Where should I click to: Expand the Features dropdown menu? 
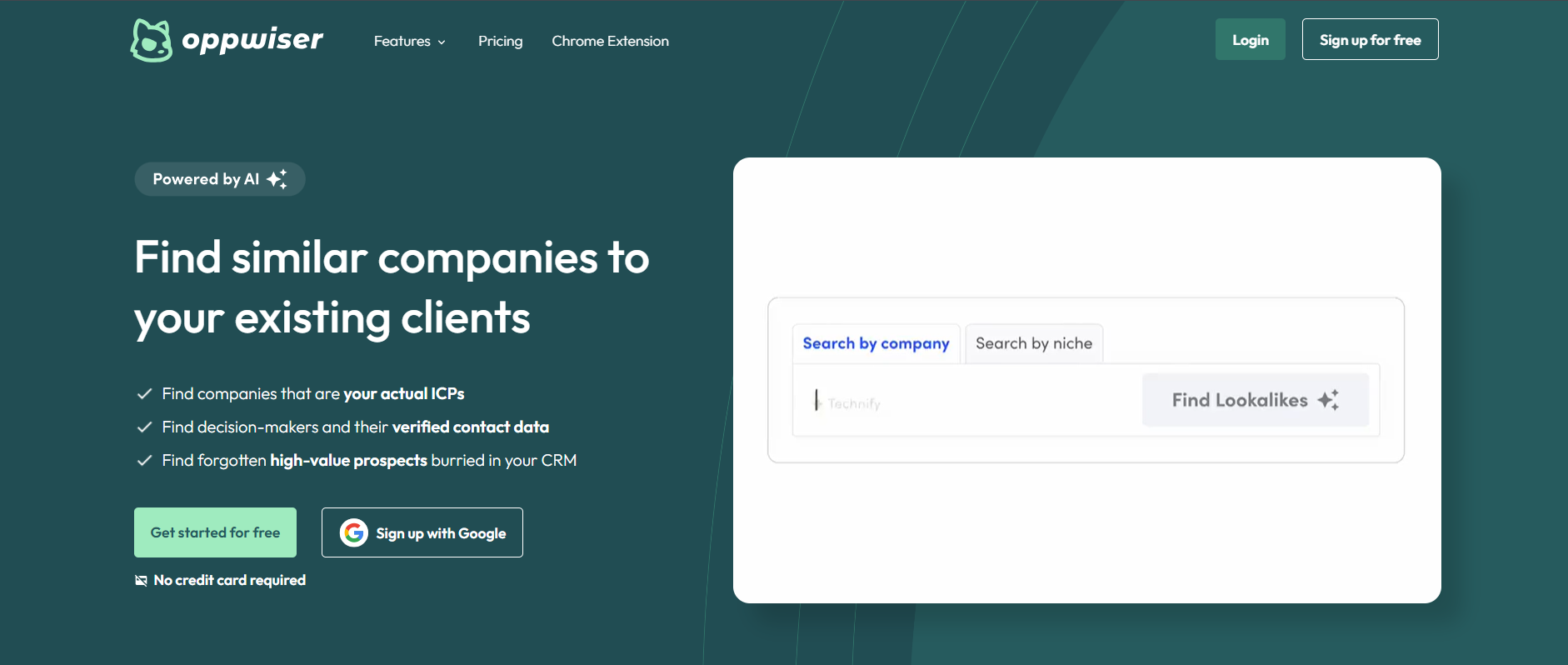(x=409, y=42)
